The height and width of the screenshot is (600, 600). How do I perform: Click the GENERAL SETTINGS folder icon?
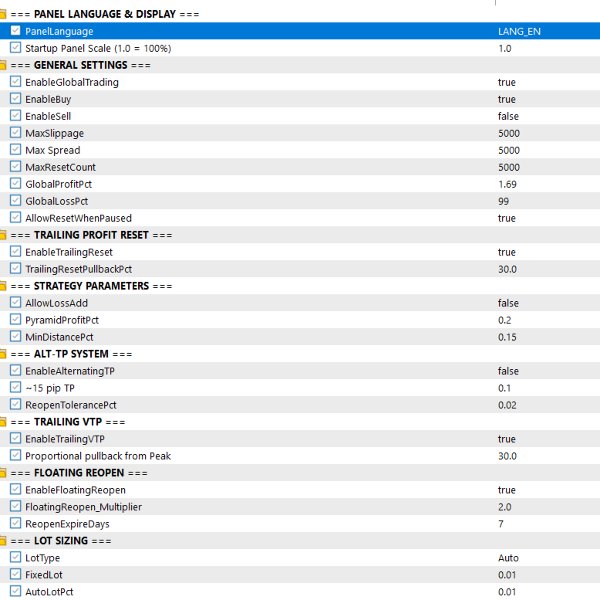[x=3, y=65]
